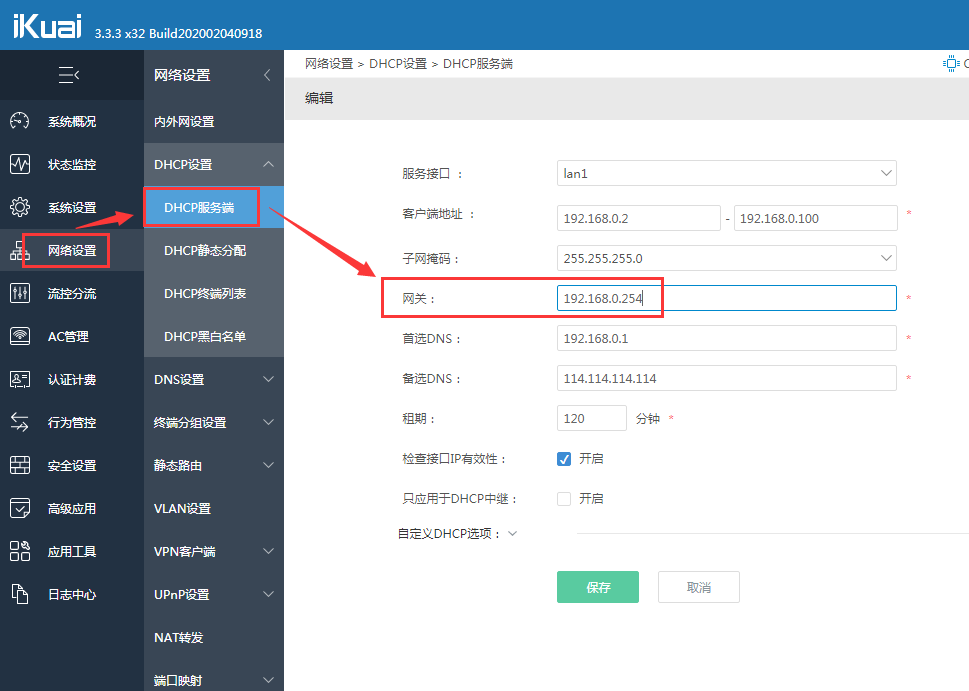Click the green 保存 save button
This screenshot has width=969, height=691.
click(x=597, y=587)
